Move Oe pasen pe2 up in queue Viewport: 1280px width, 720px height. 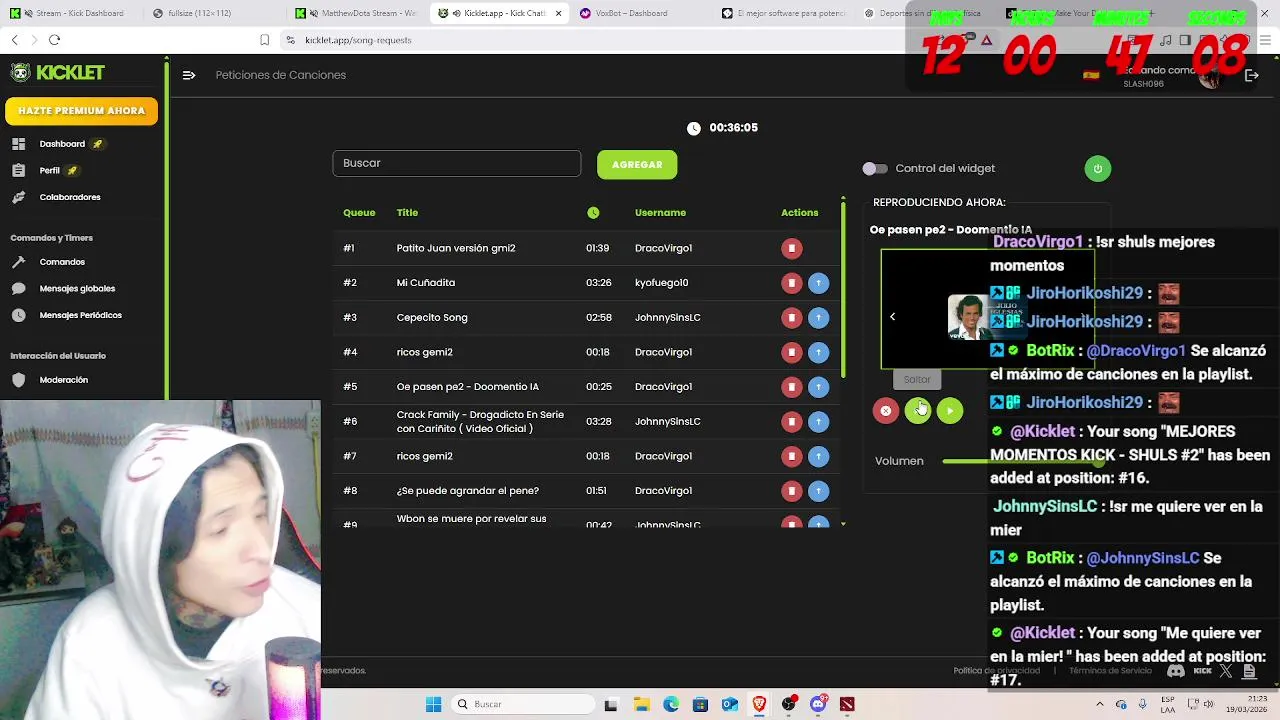point(818,387)
